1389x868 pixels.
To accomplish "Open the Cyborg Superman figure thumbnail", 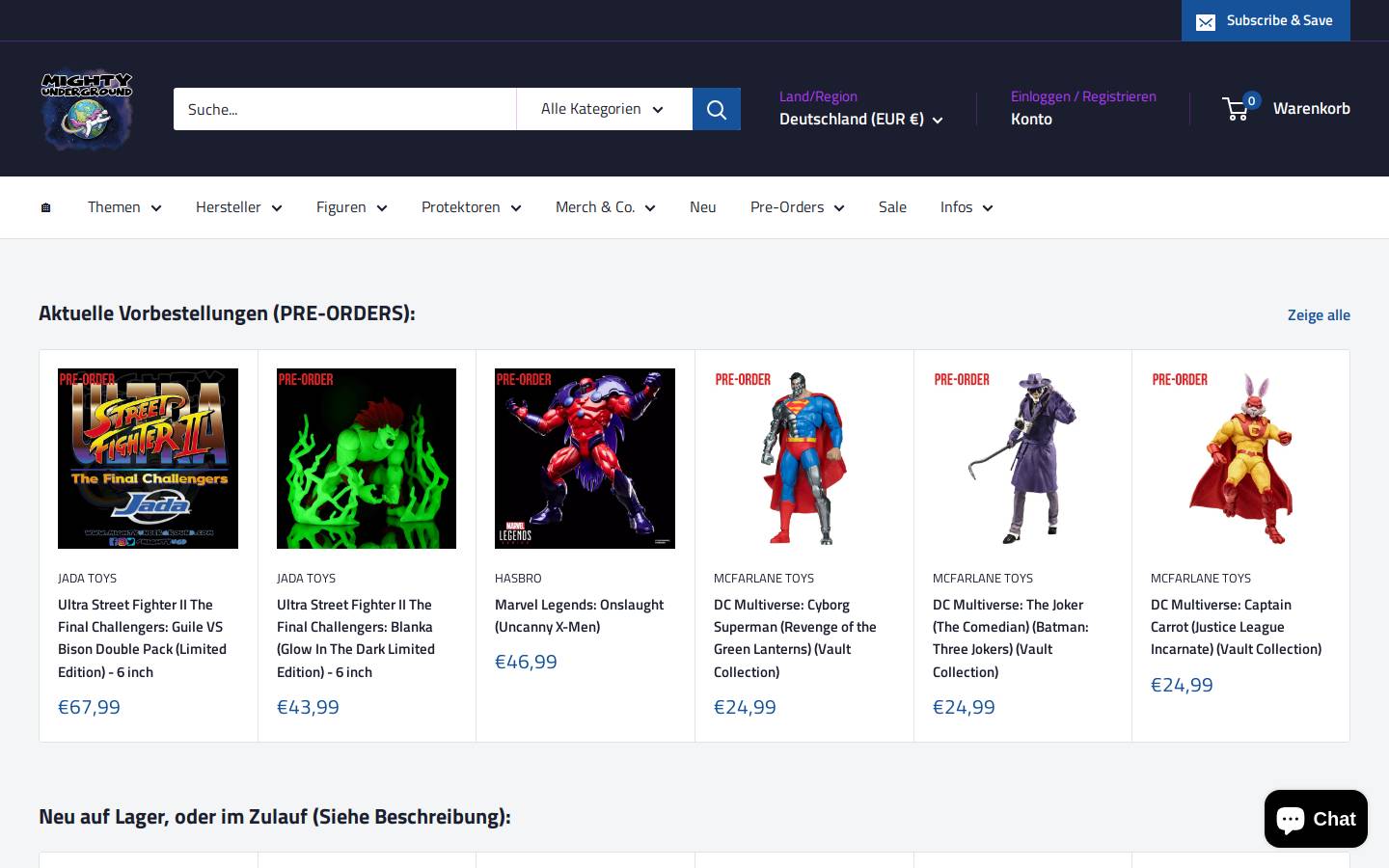I will 803,458.
